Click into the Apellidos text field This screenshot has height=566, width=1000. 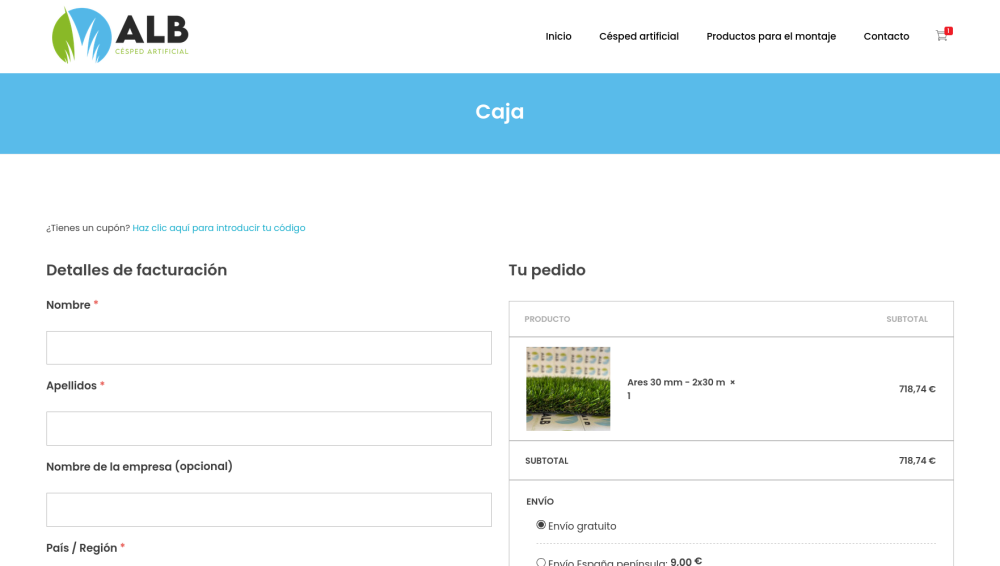268,428
